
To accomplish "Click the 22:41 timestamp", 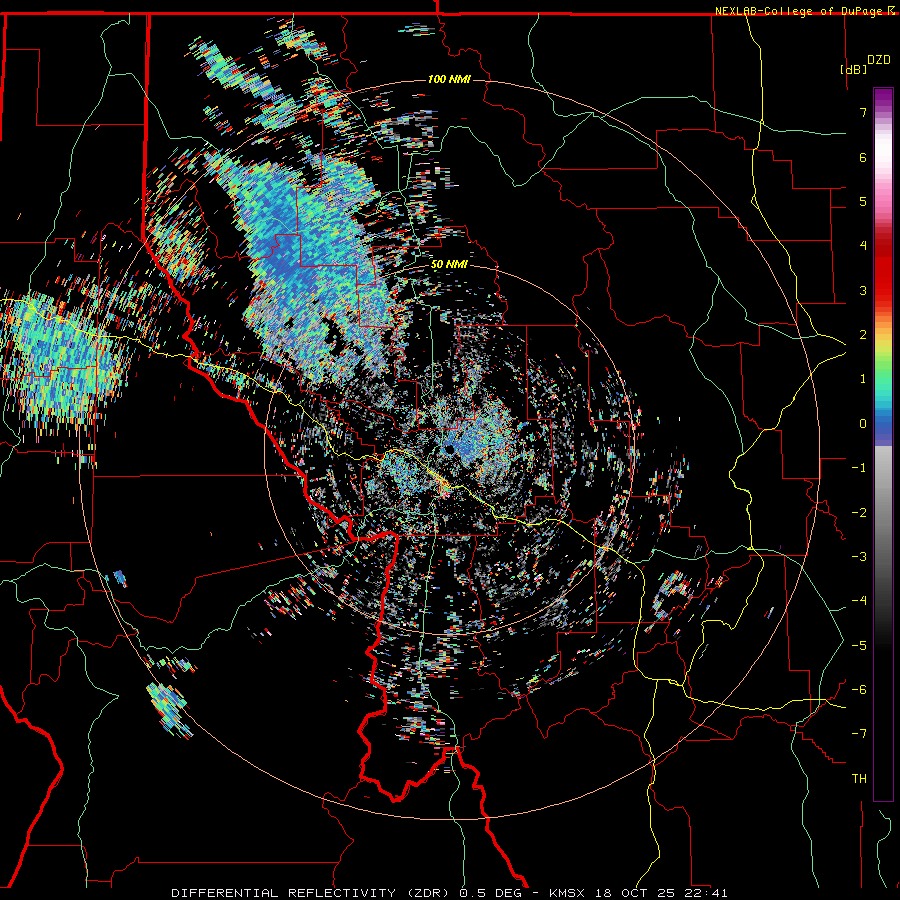I will pos(706,893).
